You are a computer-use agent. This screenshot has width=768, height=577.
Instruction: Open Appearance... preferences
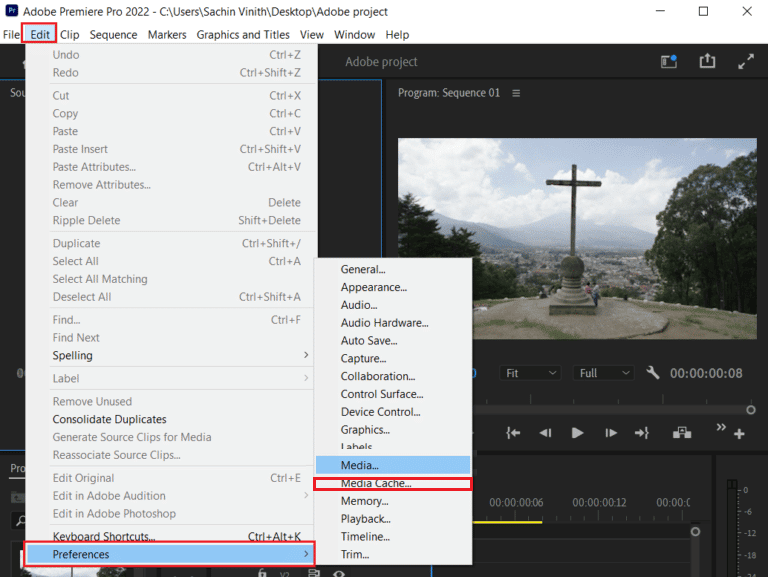coord(393,287)
